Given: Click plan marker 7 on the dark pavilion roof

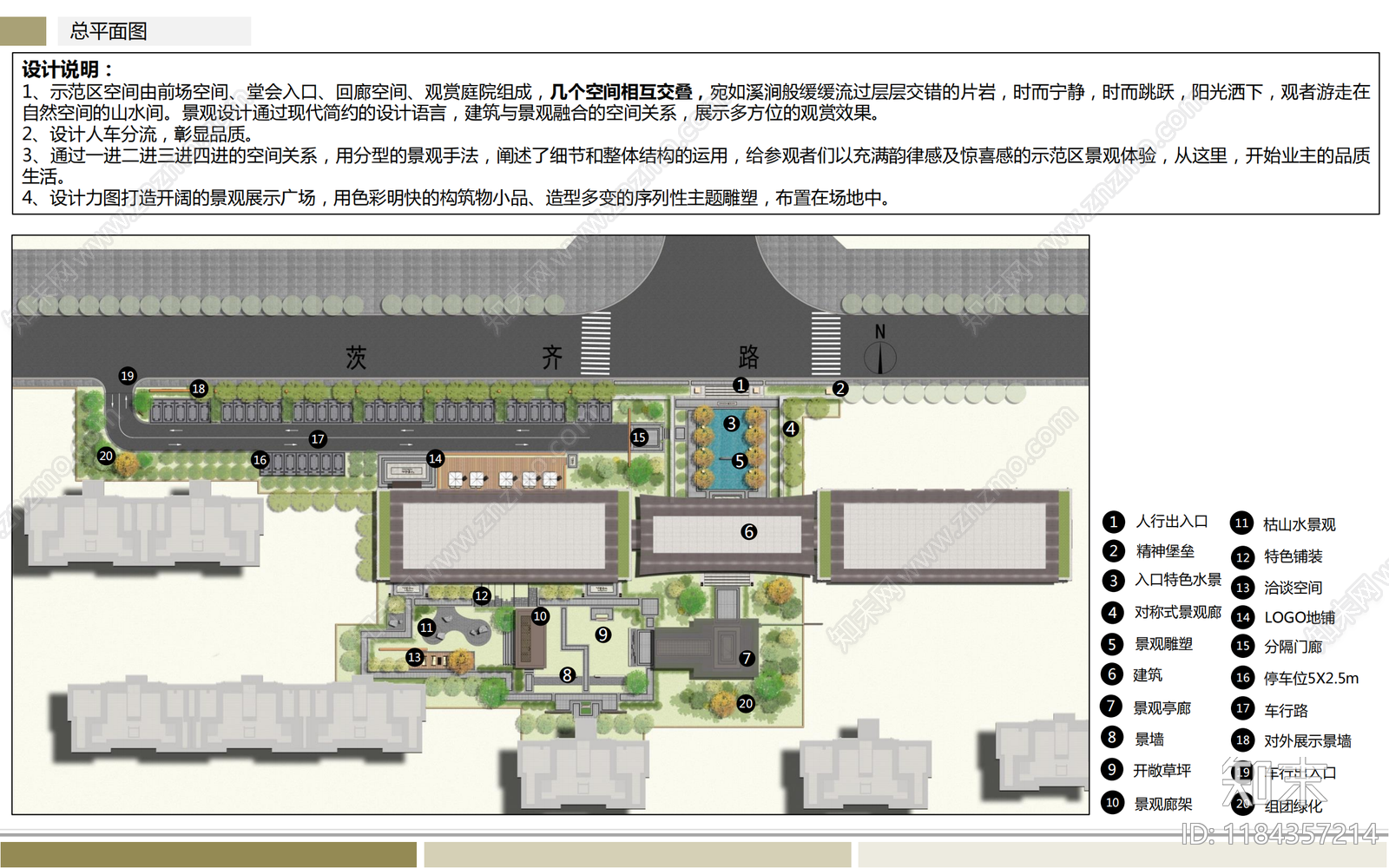Looking at the screenshot, I should click(747, 659).
